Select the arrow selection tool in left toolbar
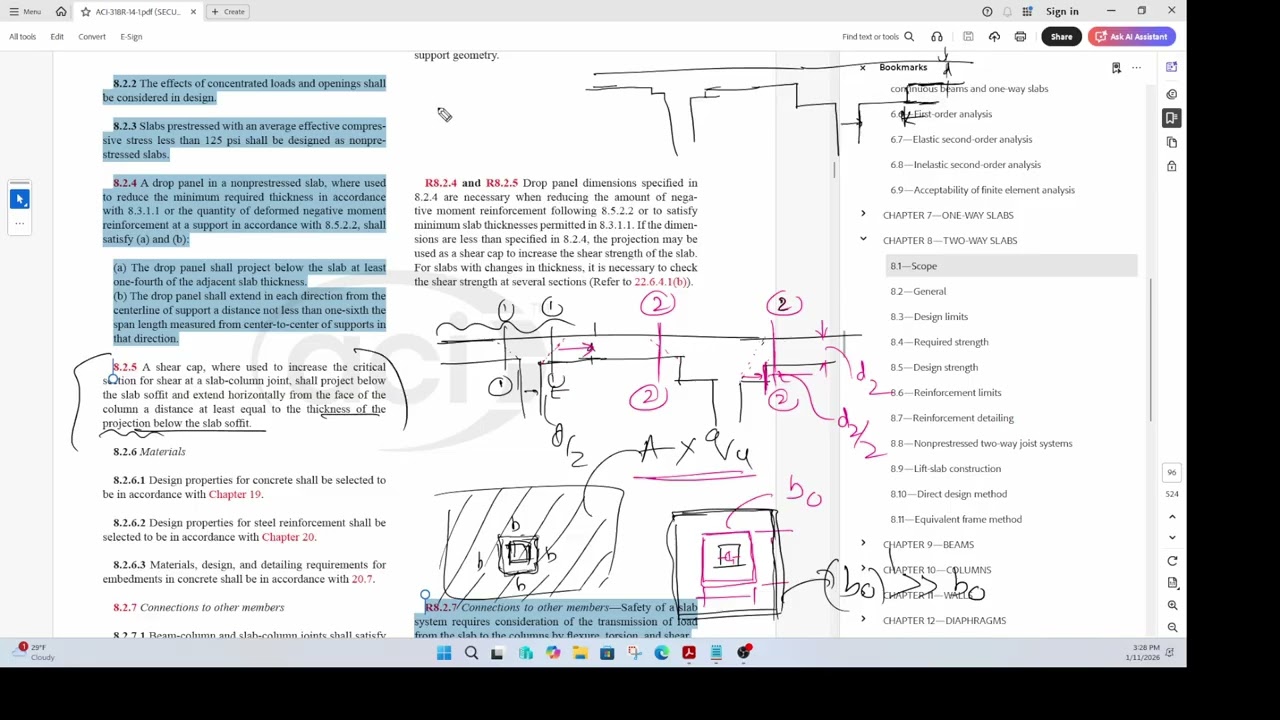Screen dimensions: 1280x720 (19, 199)
